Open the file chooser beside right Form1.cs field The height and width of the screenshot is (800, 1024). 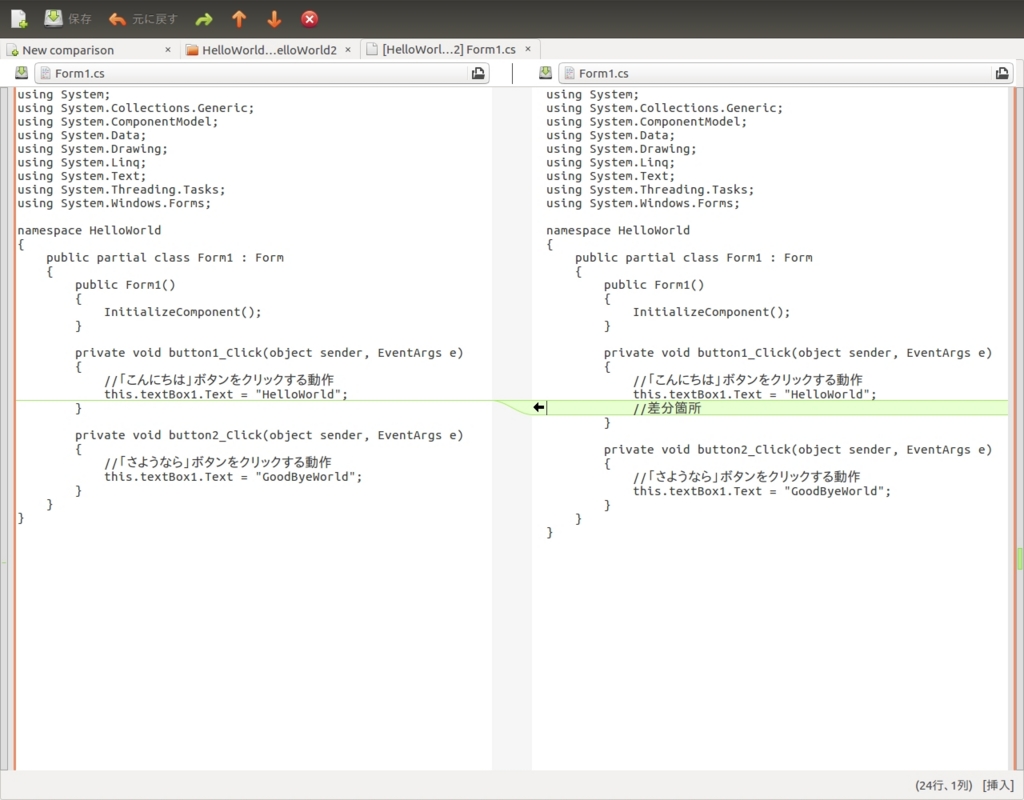[1002, 72]
